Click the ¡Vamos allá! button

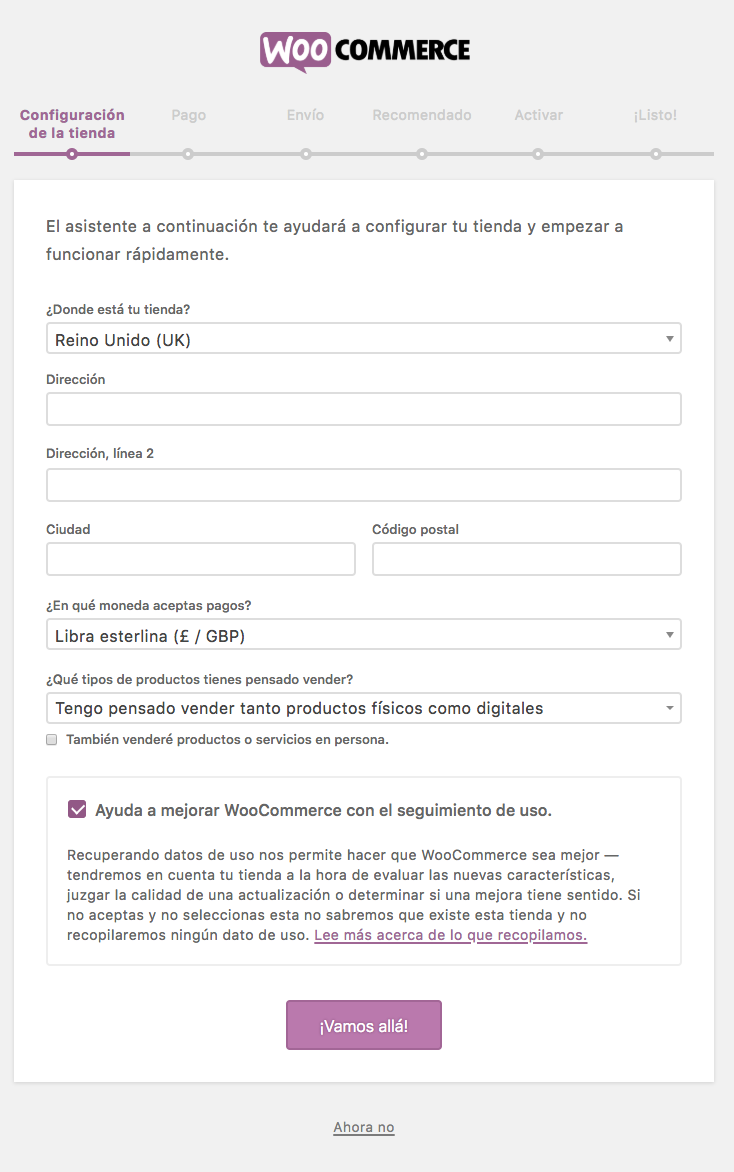coord(363,1024)
